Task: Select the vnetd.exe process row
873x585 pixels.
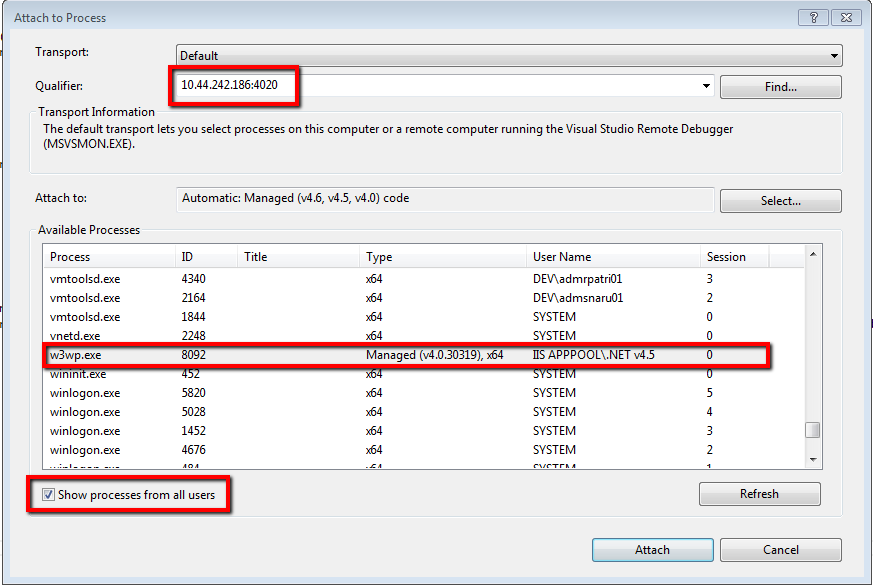Action: (300, 336)
